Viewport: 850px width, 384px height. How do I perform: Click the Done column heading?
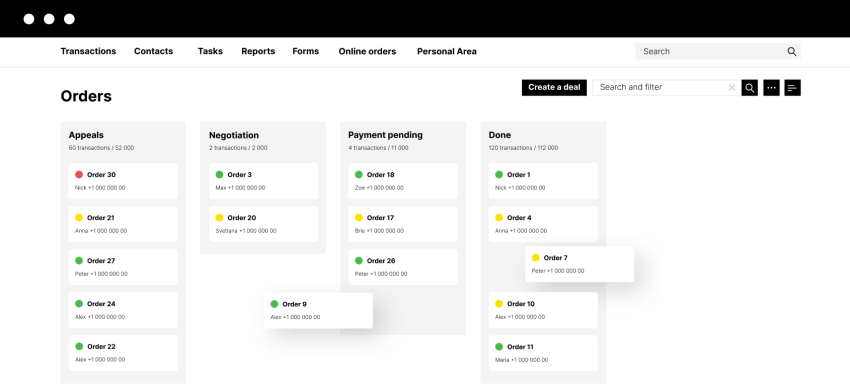click(500, 135)
